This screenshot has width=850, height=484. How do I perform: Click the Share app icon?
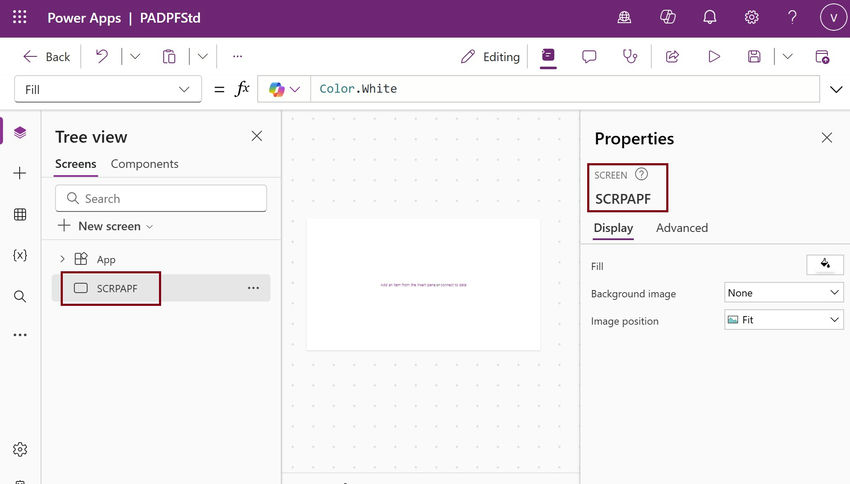[672, 56]
